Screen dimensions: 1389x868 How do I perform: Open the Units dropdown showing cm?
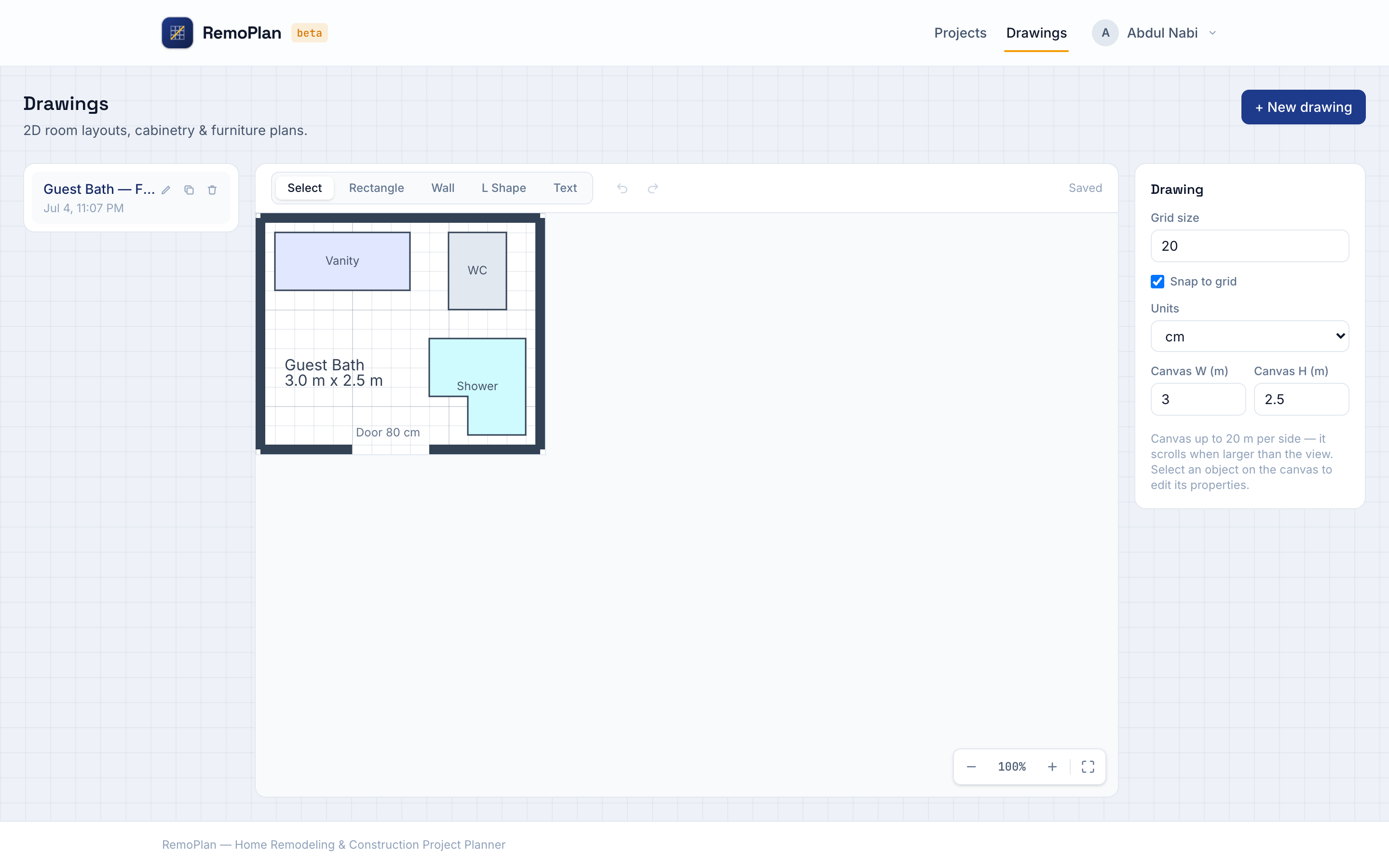[1250, 337]
